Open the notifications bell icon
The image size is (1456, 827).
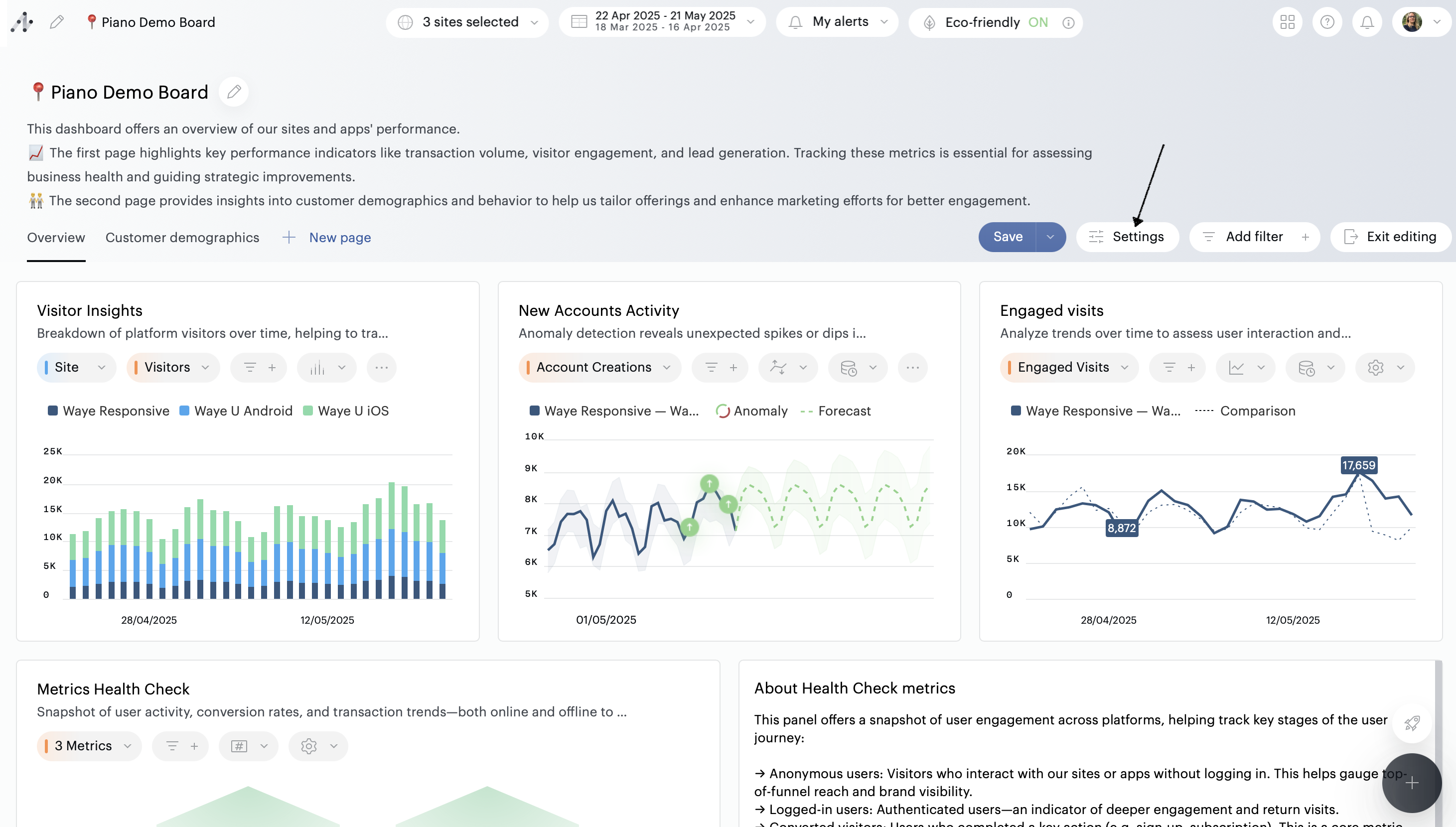[1367, 22]
